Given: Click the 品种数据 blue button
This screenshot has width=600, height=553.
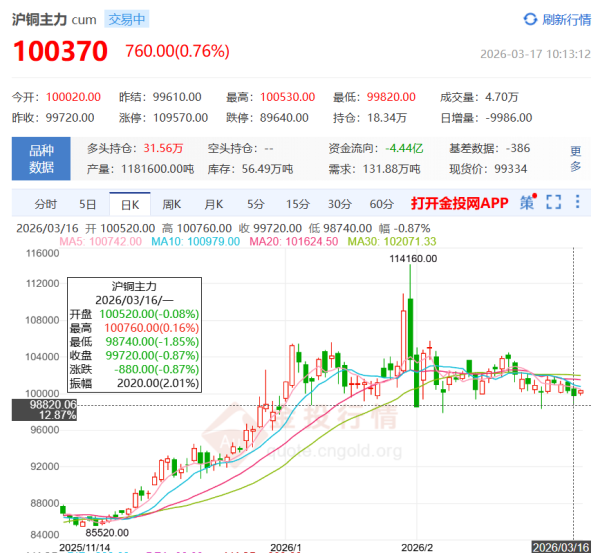Looking at the screenshot, I should click(x=41, y=158).
